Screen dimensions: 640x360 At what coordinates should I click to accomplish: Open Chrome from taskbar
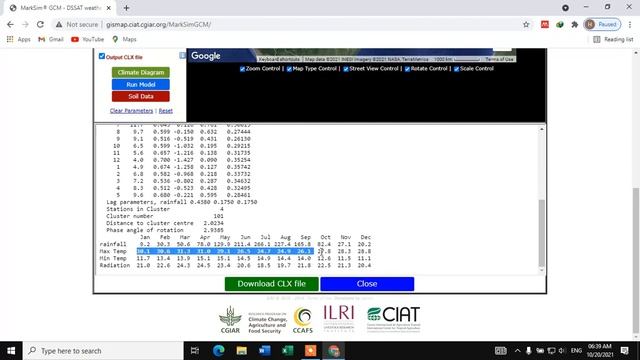point(333,351)
